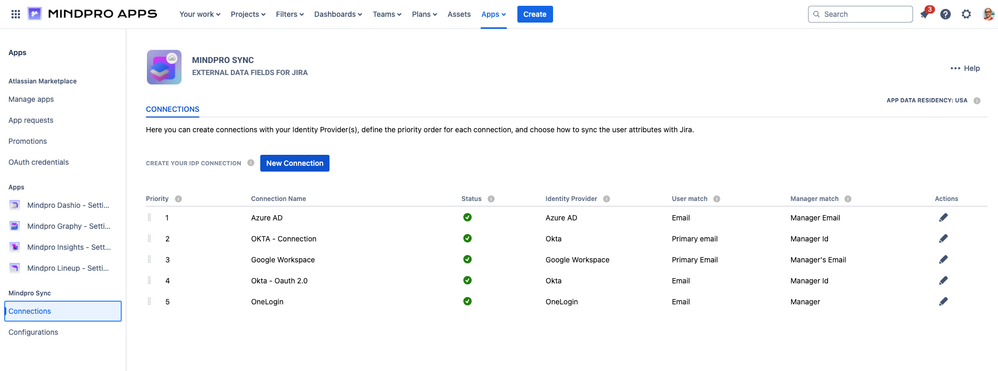Screen dimensions: 998x371
Task: Open the user profile avatar
Action: (x=987, y=14)
